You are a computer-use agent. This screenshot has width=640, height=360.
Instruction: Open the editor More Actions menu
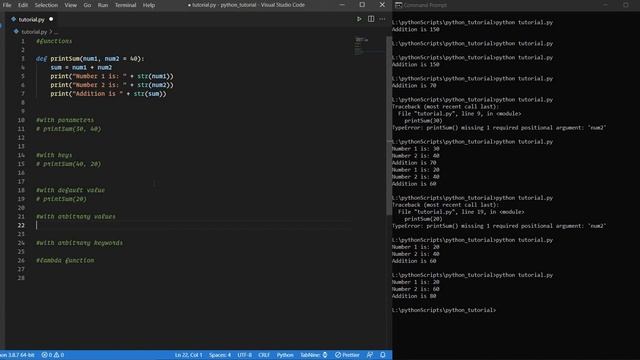click(382, 19)
